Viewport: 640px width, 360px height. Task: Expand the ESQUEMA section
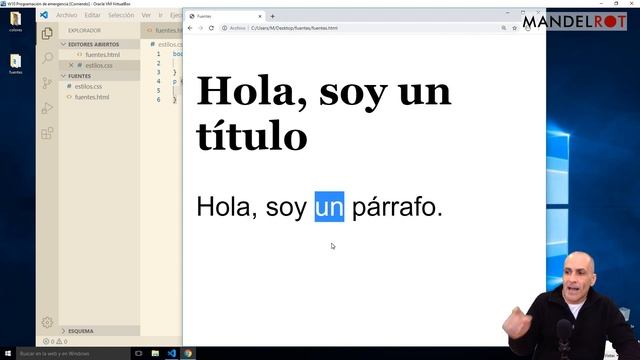[x=100, y=331]
